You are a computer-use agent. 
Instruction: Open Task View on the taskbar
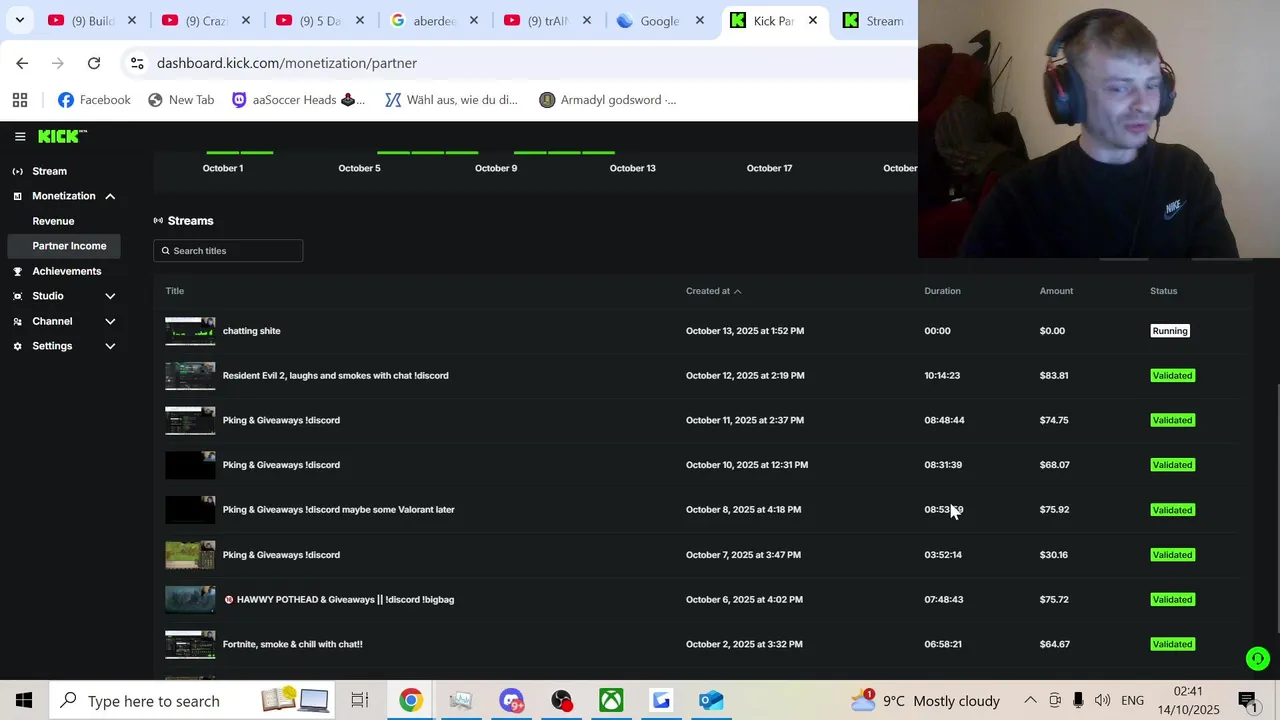360,701
